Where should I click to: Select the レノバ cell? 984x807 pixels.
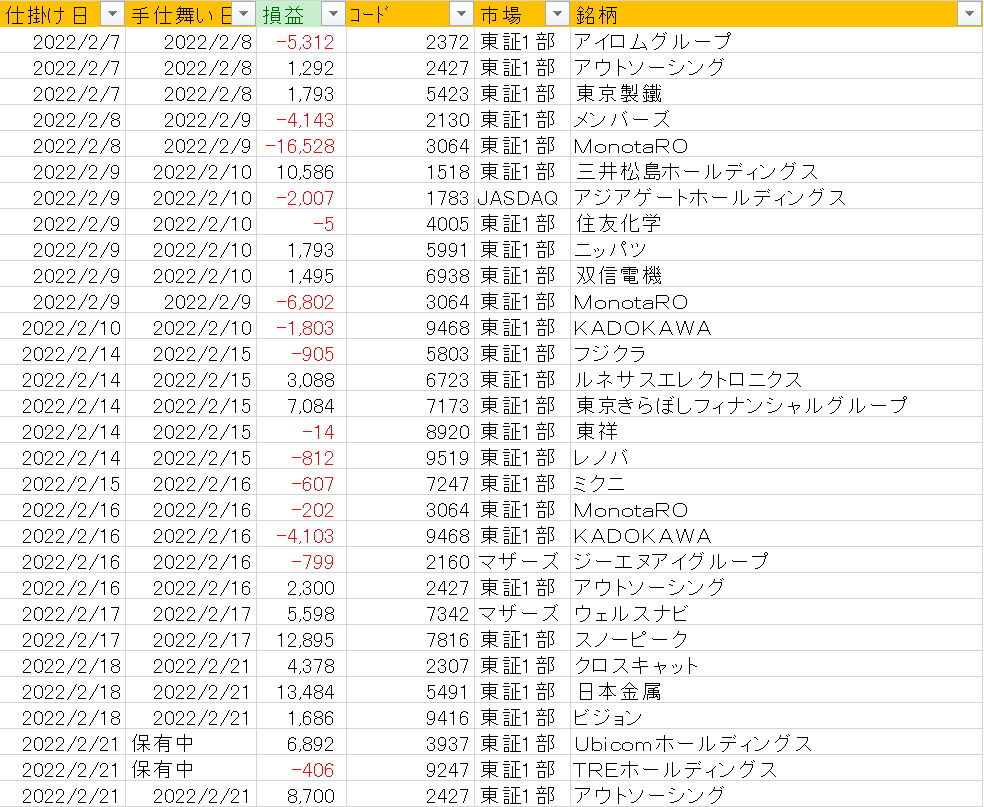[777, 457]
